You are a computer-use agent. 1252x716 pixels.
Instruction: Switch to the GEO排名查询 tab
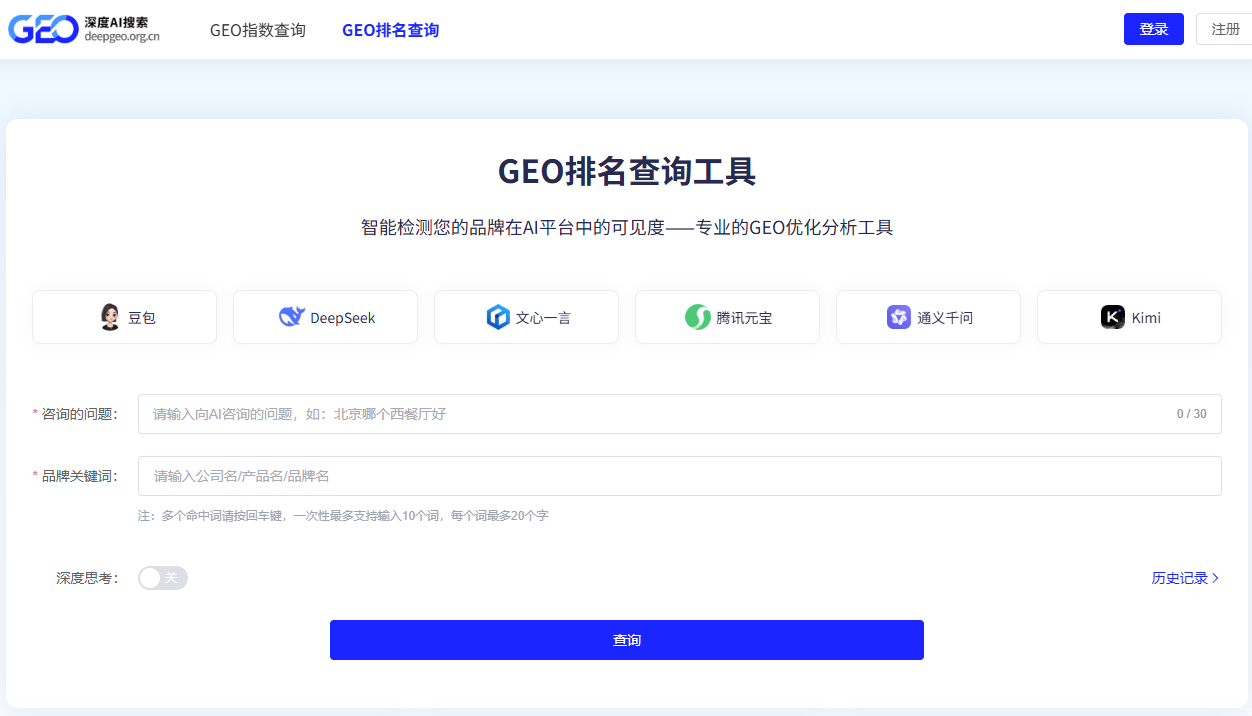tap(390, 30)
